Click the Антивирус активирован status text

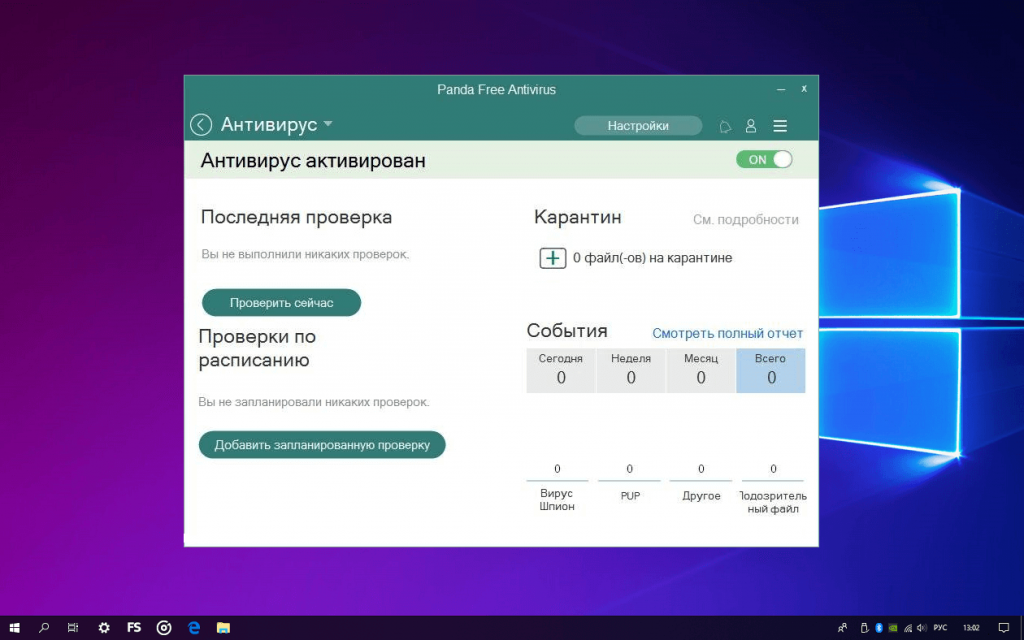[x=313, y=161]
